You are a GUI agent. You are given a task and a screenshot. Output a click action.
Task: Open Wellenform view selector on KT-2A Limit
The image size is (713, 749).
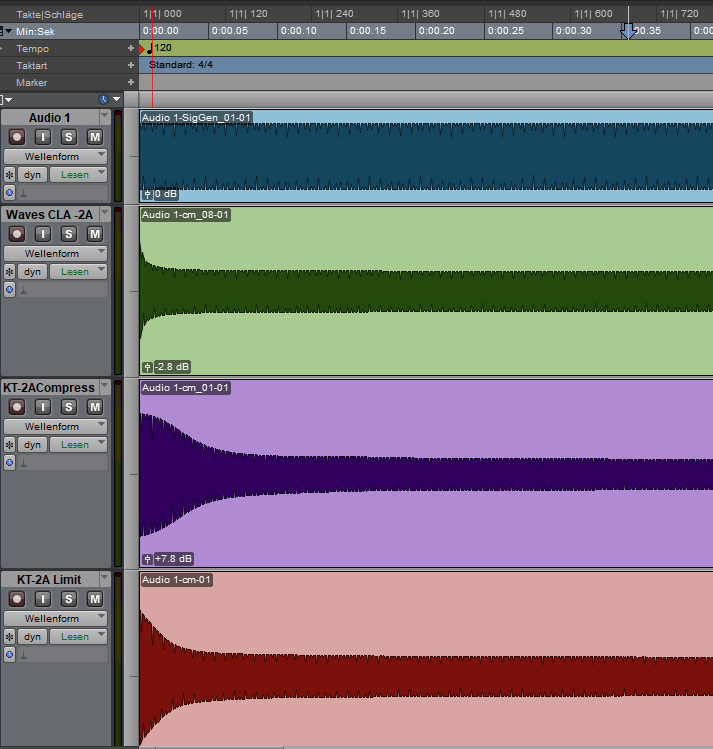click(x=56, y=618)
